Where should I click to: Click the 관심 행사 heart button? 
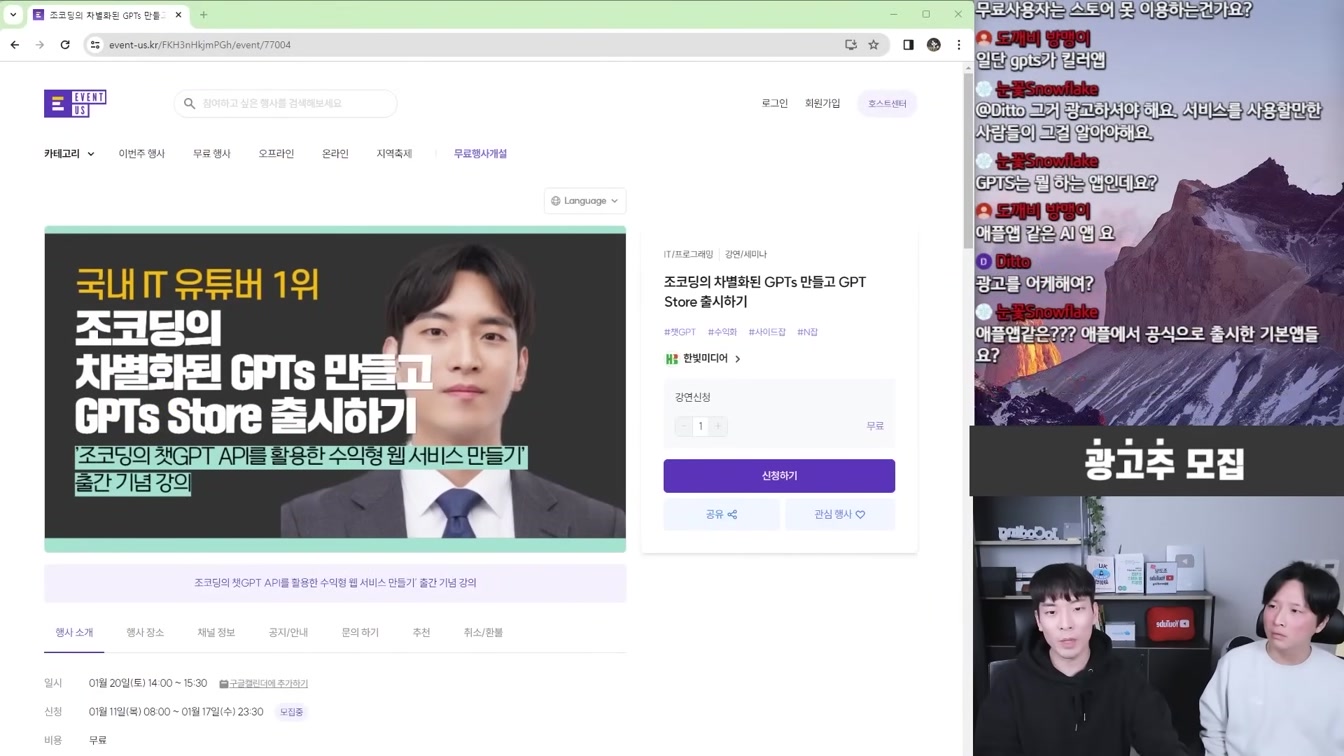coord(840,515)
